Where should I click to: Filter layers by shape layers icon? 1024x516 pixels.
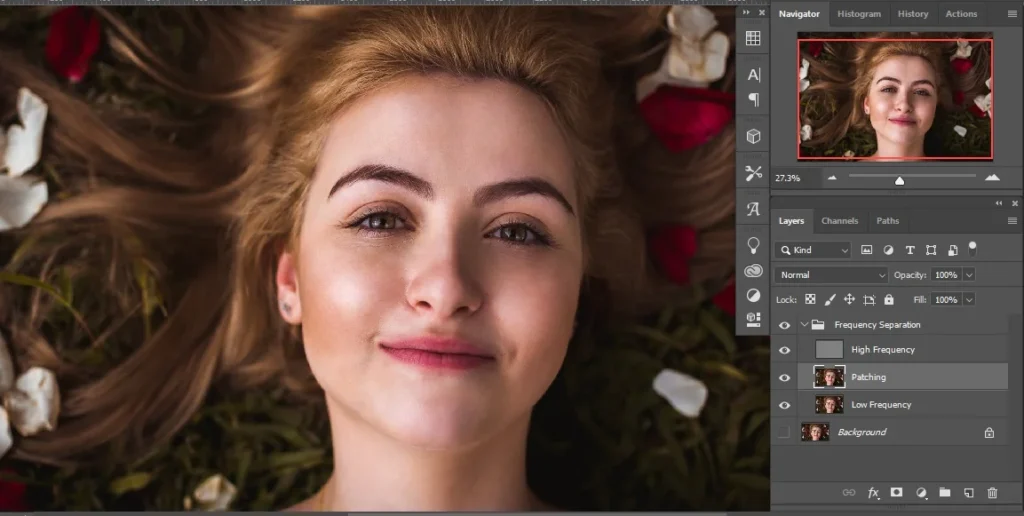pyautogui.click(x=931, y=250)
